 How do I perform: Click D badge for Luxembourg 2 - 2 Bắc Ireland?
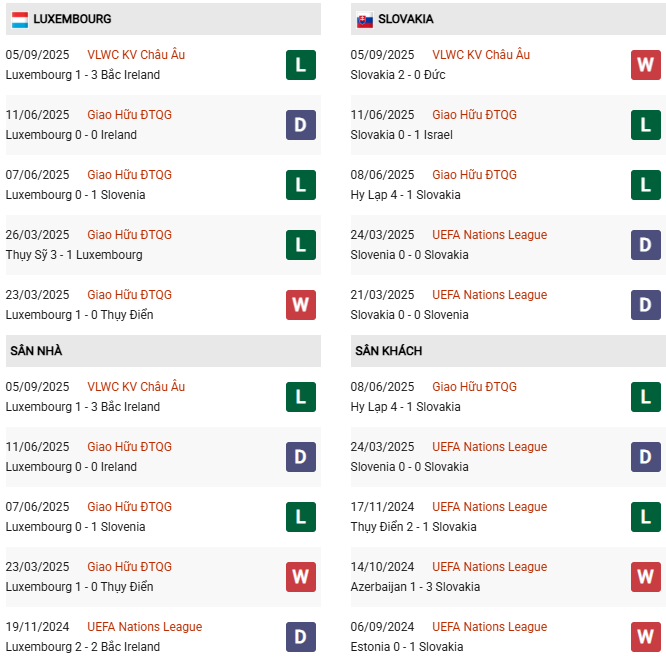pyautogui.click(x=300, y=637)
